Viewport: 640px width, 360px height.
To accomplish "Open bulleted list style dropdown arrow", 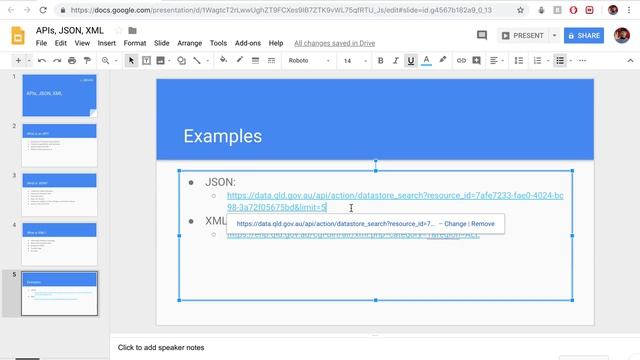I will click(571, 61).
